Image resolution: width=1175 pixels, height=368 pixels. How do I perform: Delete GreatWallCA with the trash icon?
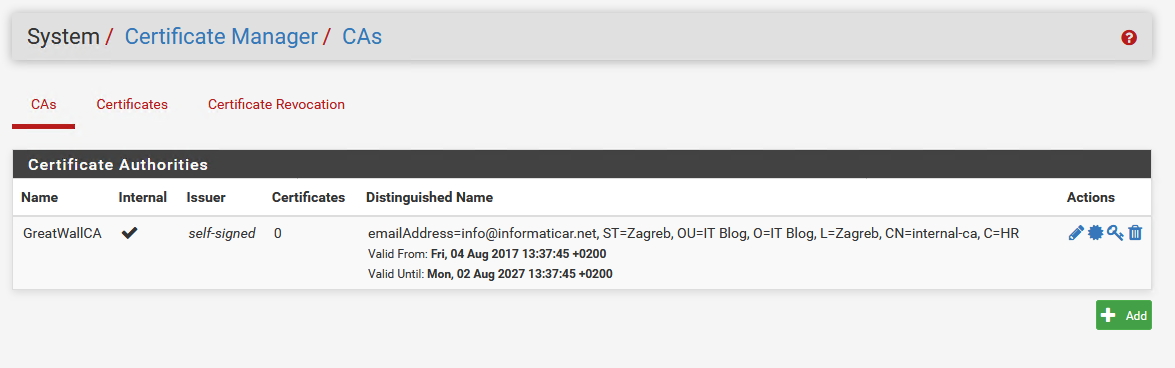(x=1135, y=233)
